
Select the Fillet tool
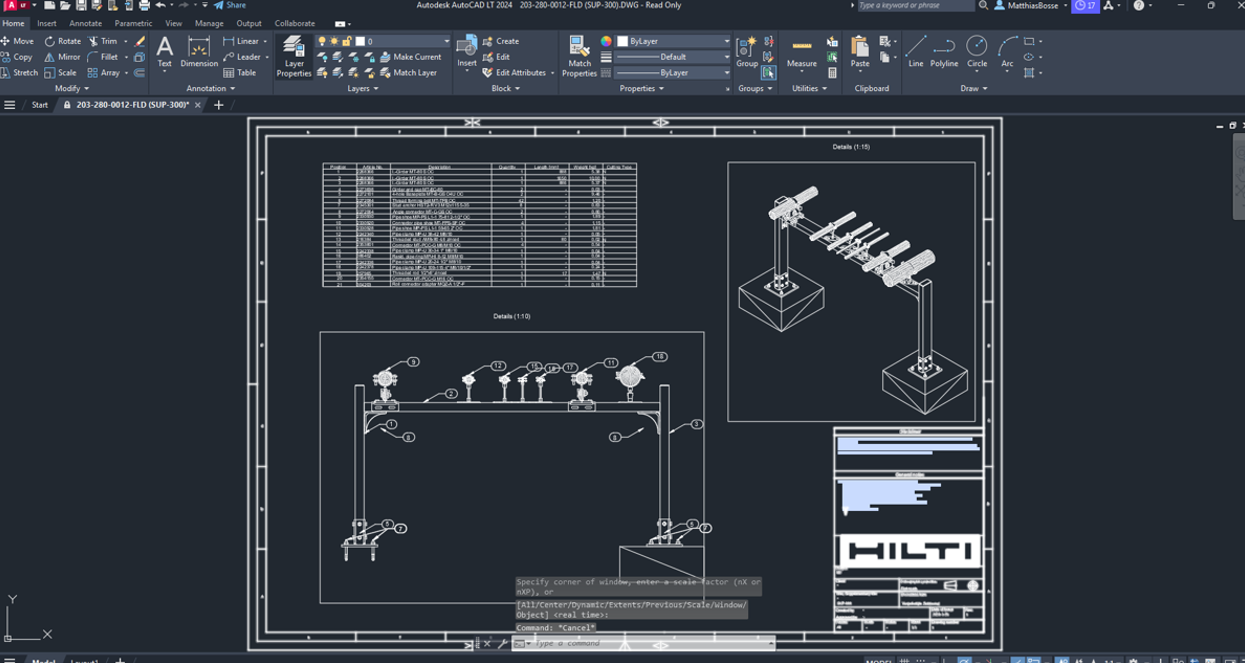pyautogui.click(x=103, y=57)
